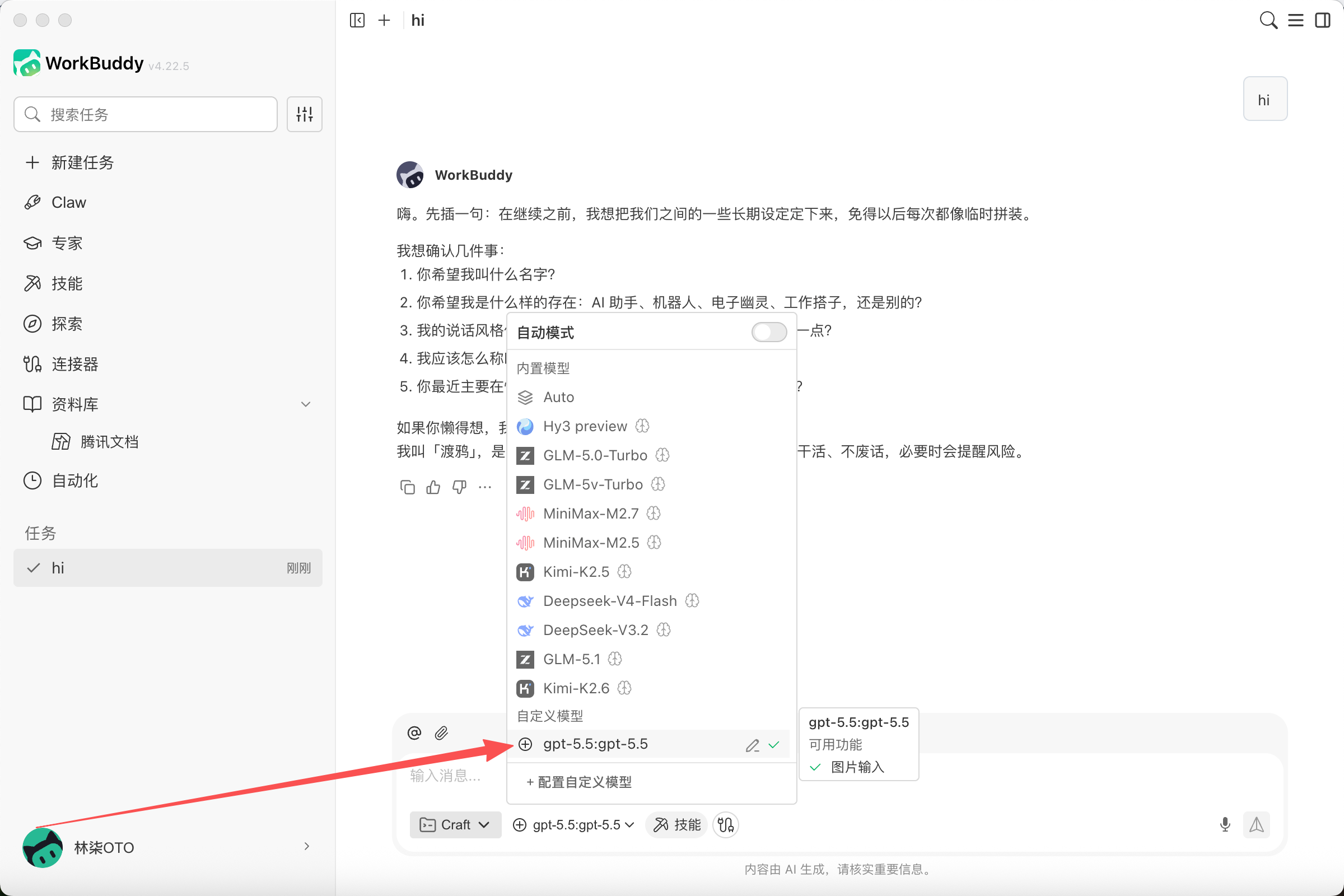Select the Kimi-K2.5 model
The image size is (1344, 896).
pyautogui.click(x=651, y=572)
